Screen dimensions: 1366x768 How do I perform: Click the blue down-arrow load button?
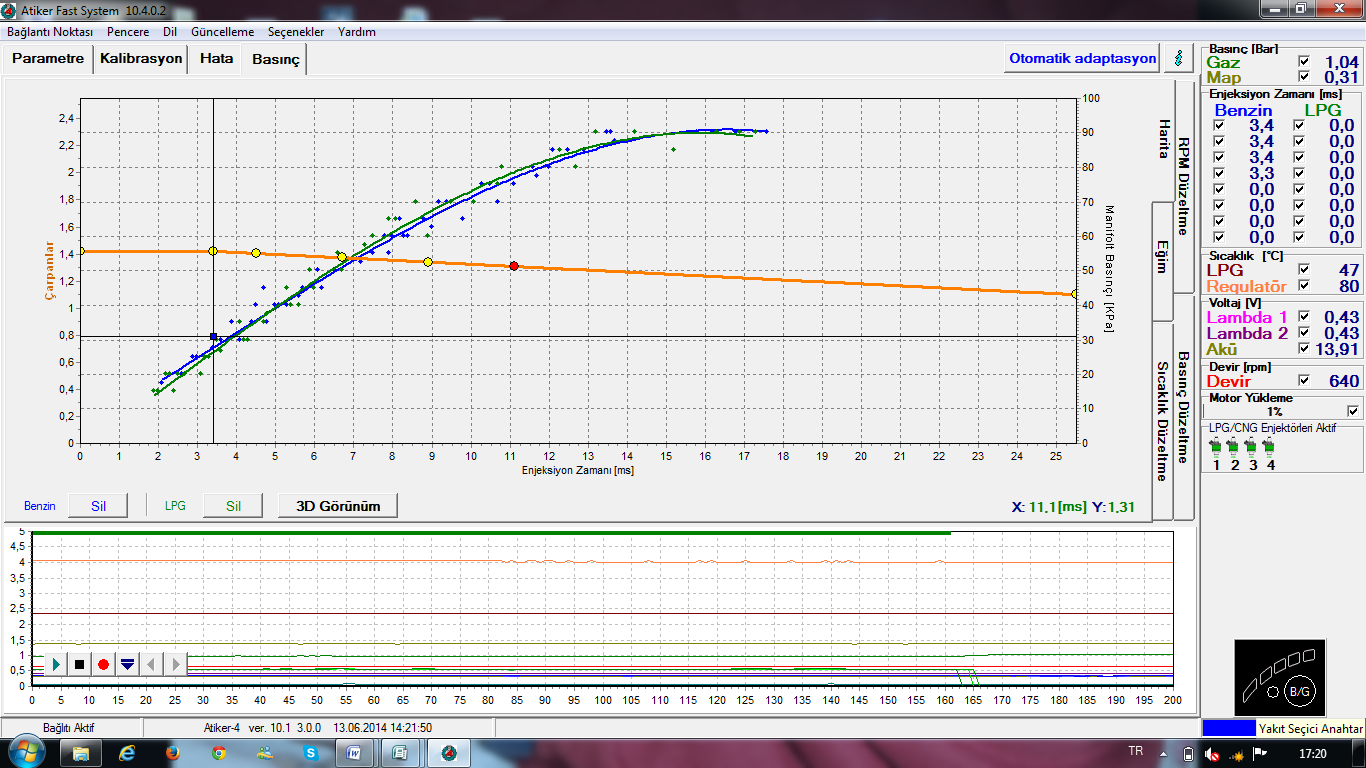pyautogui.click(x=127, y=664)
